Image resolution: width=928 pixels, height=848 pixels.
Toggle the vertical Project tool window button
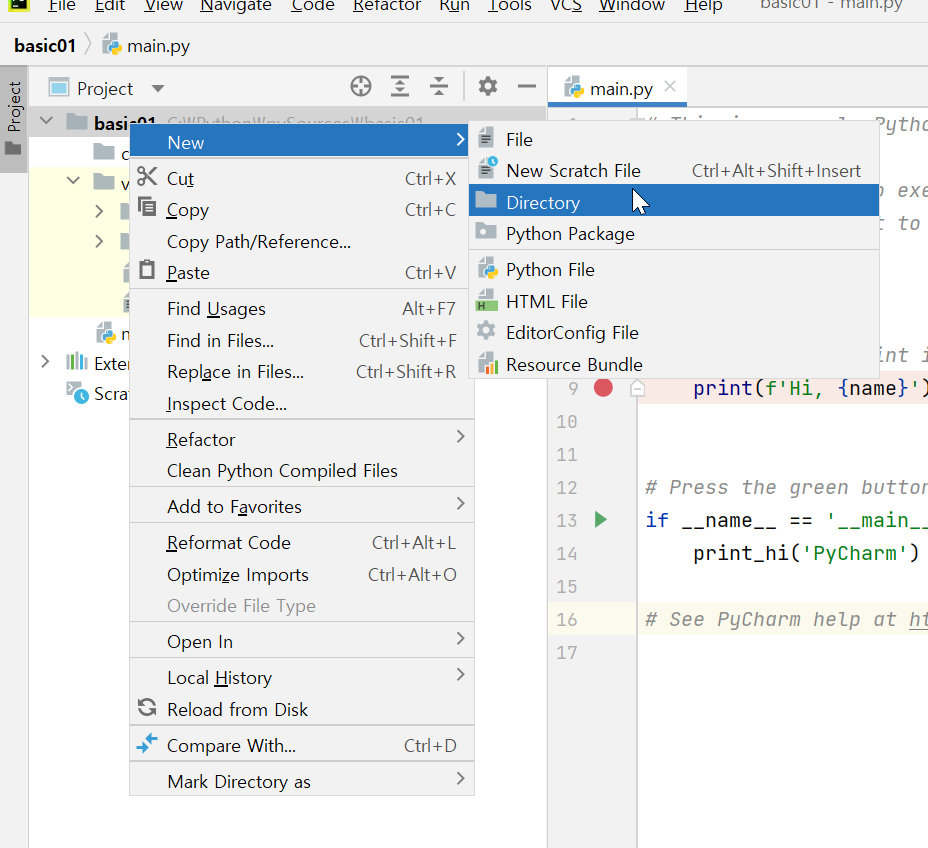point(14,118)
